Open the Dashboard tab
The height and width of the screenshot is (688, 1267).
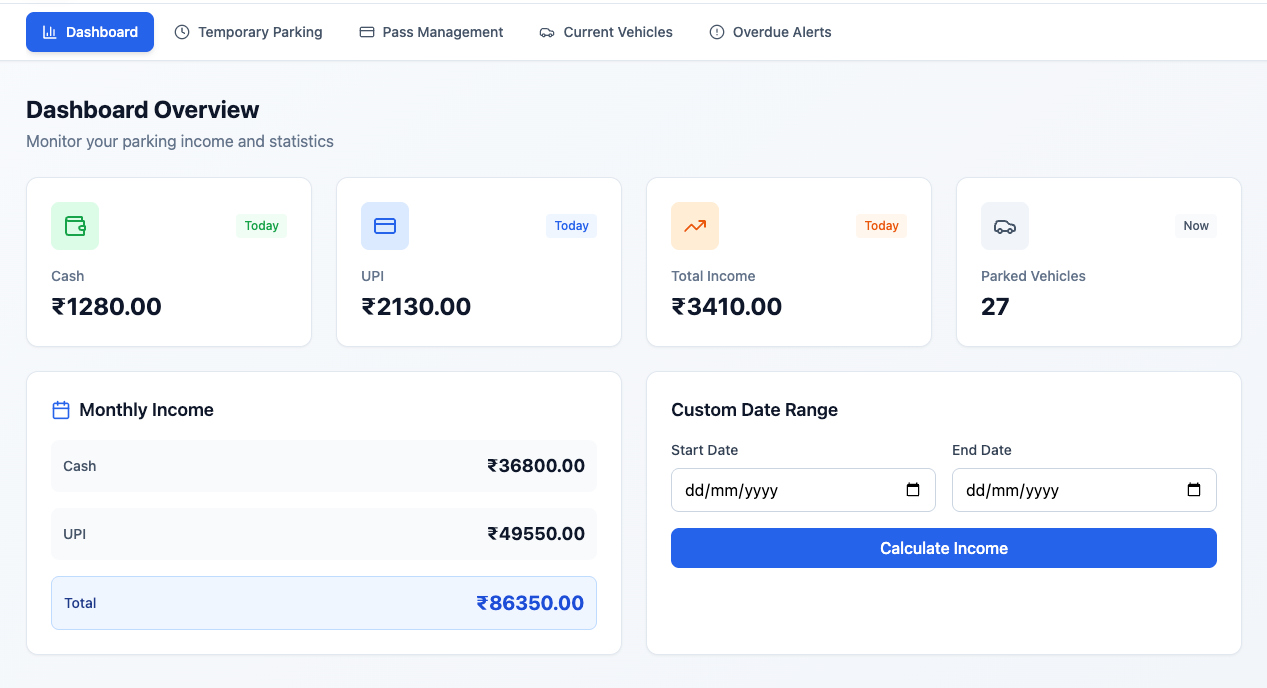[x=90, y=32]
